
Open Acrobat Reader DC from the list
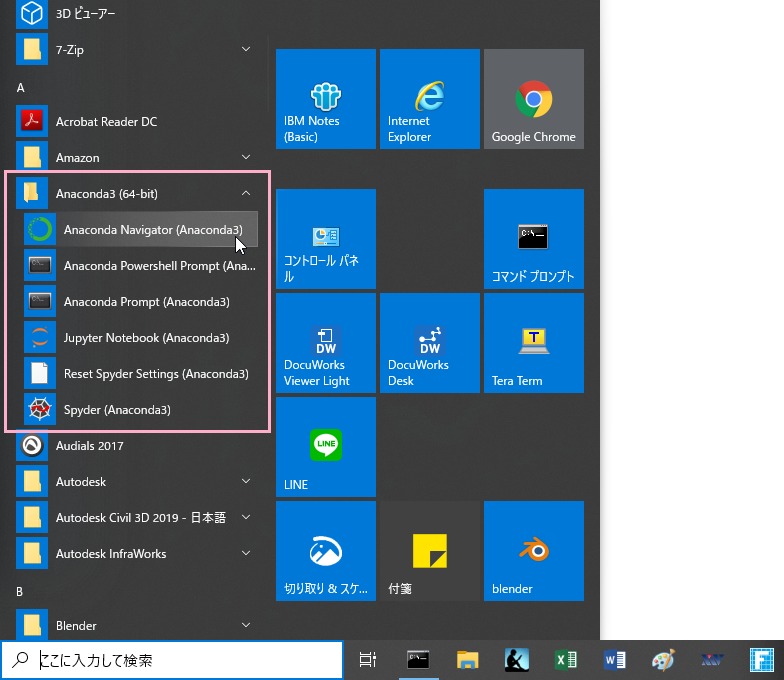(x=137, y=122)
